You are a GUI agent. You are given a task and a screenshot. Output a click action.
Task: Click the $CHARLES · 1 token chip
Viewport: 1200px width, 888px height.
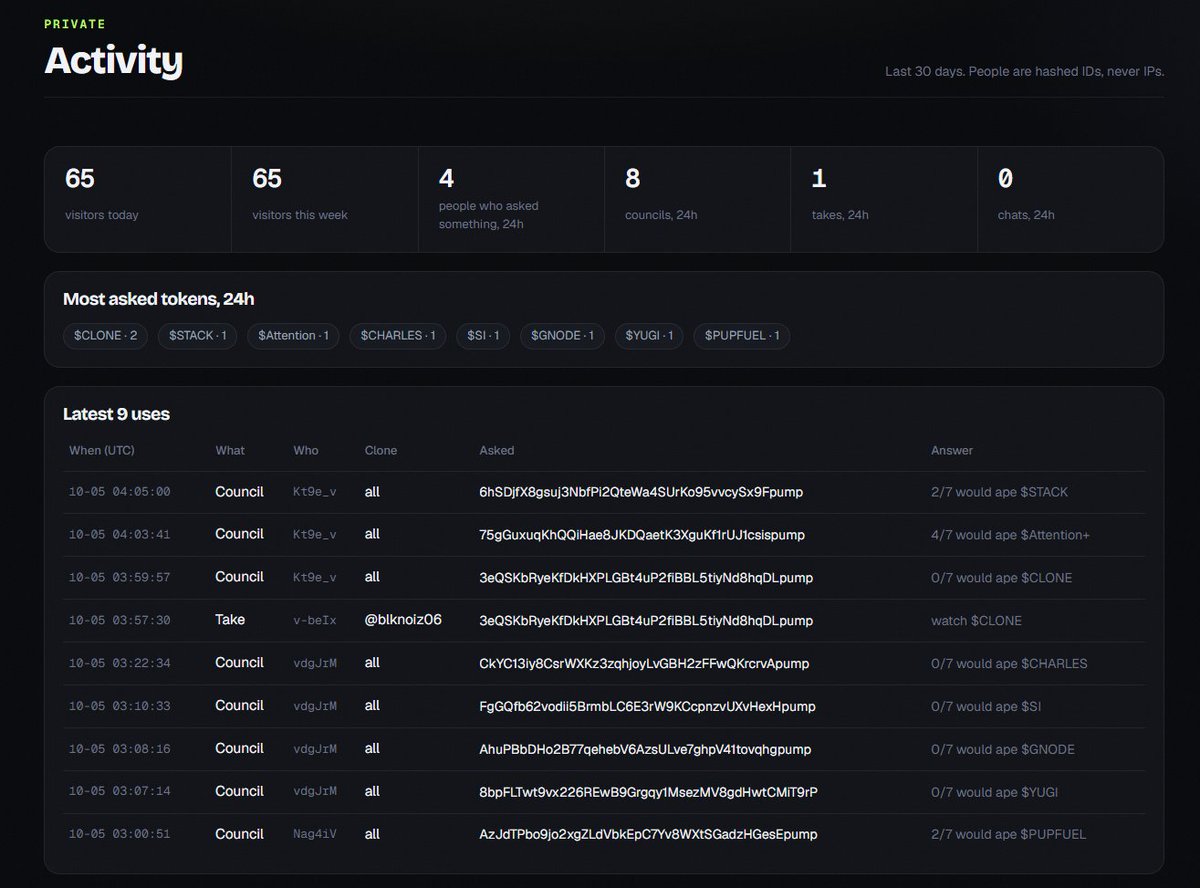point(398,336)
